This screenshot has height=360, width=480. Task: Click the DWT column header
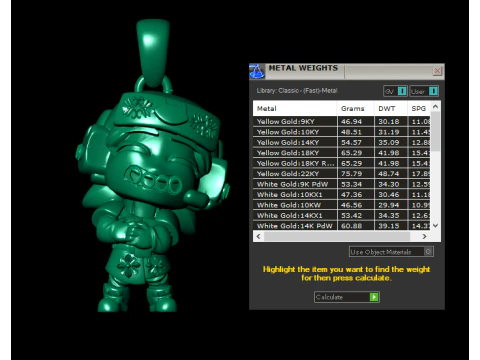391,109
